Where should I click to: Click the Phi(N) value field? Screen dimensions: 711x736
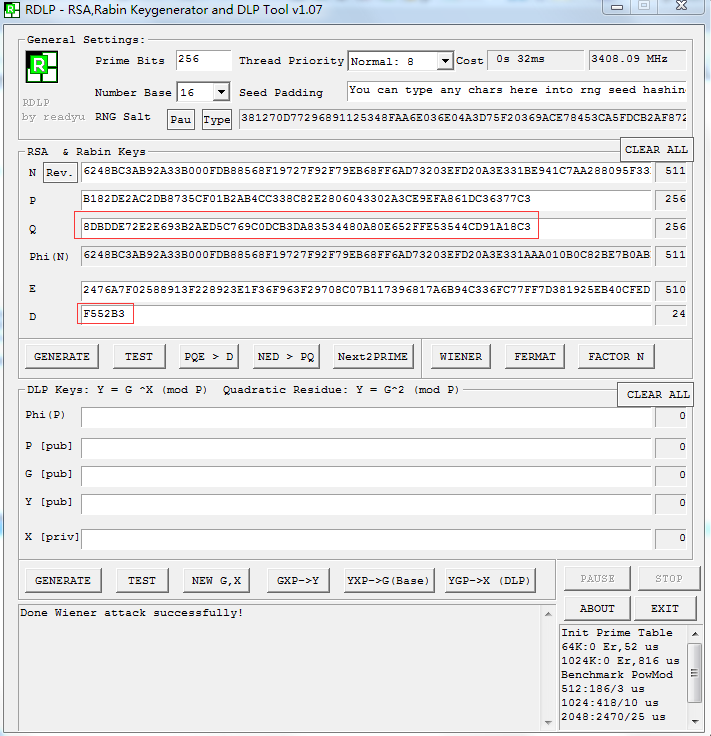tap(366, 256)
